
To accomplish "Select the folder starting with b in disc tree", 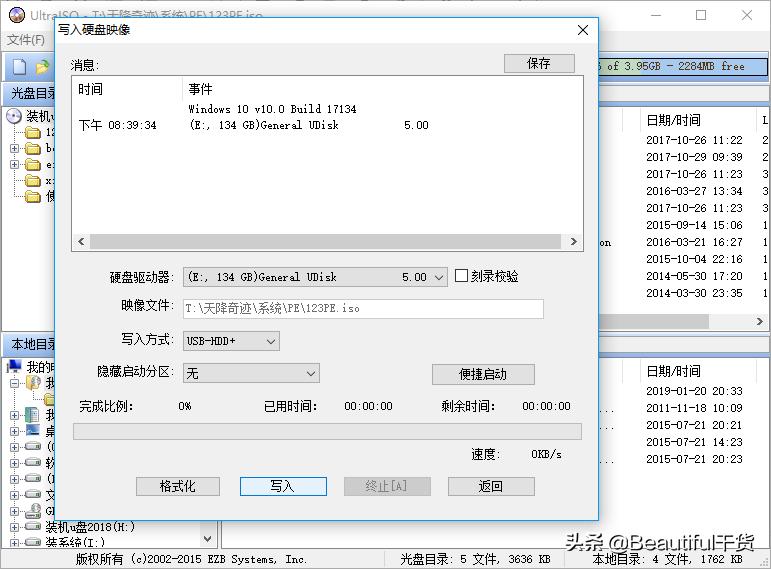I will [x=33, y=148].
